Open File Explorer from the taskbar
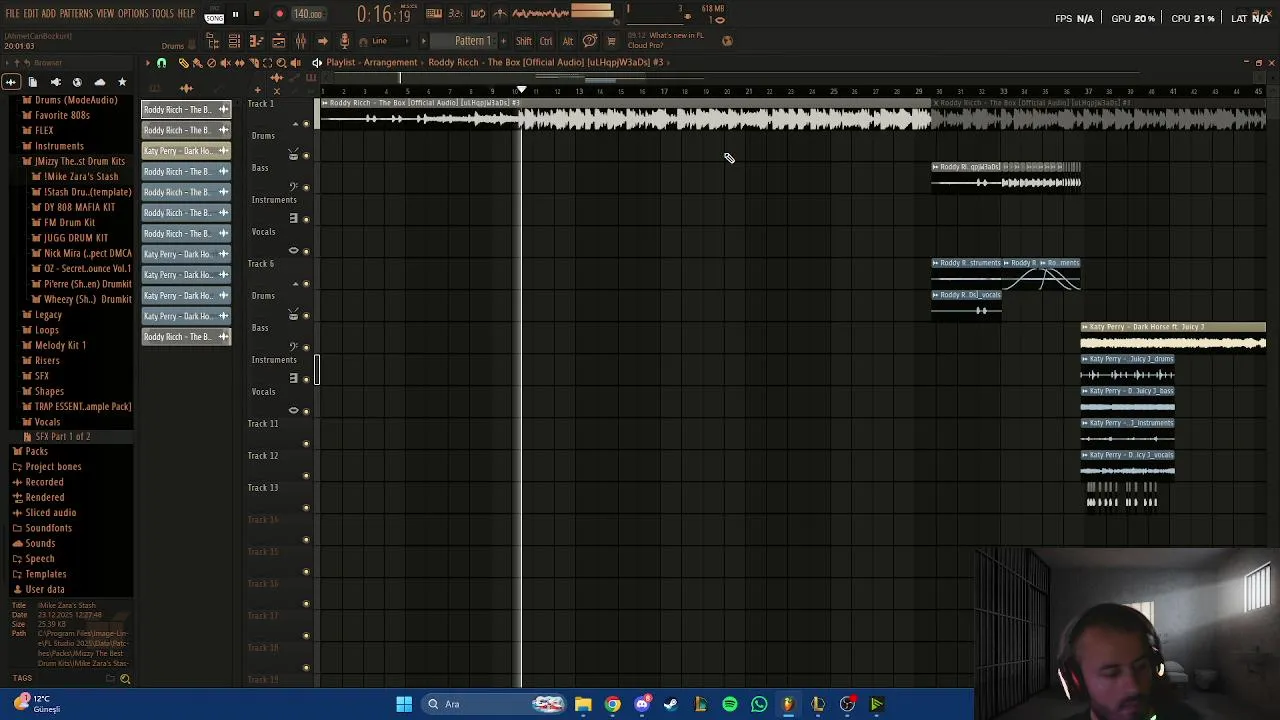The width and height of the screenshot is (1280, 720). tap(583, 704)
